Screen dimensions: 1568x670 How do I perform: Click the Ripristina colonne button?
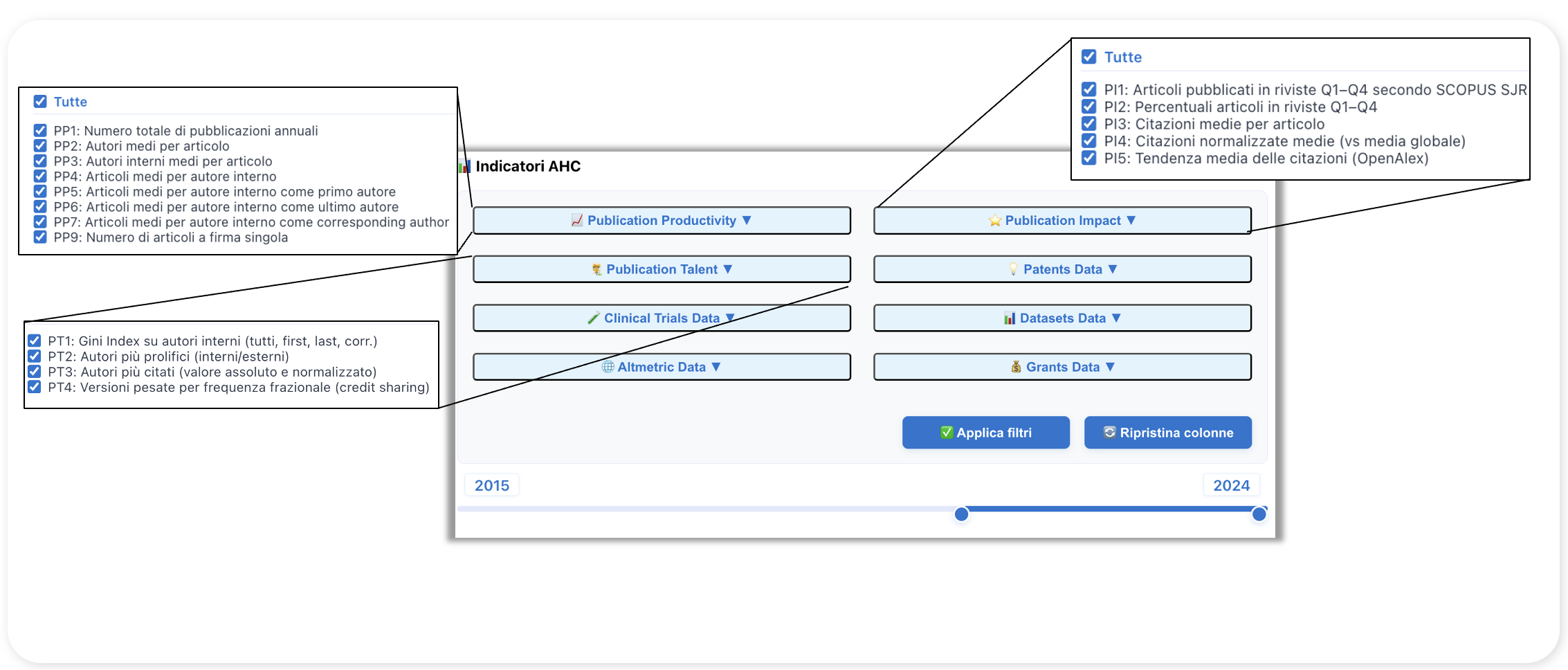[1167, 433]
